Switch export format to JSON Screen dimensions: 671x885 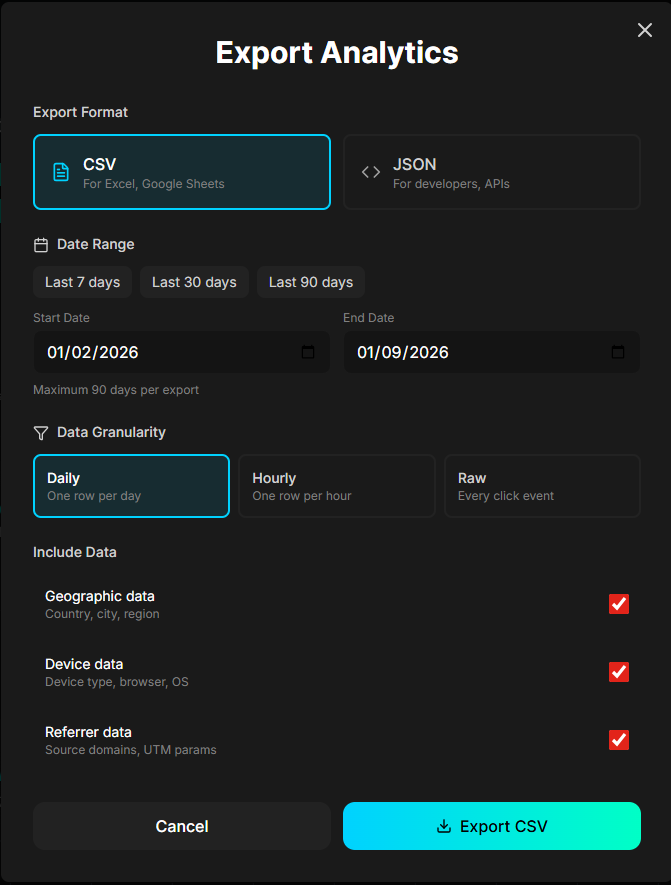[x=491, y=171]
